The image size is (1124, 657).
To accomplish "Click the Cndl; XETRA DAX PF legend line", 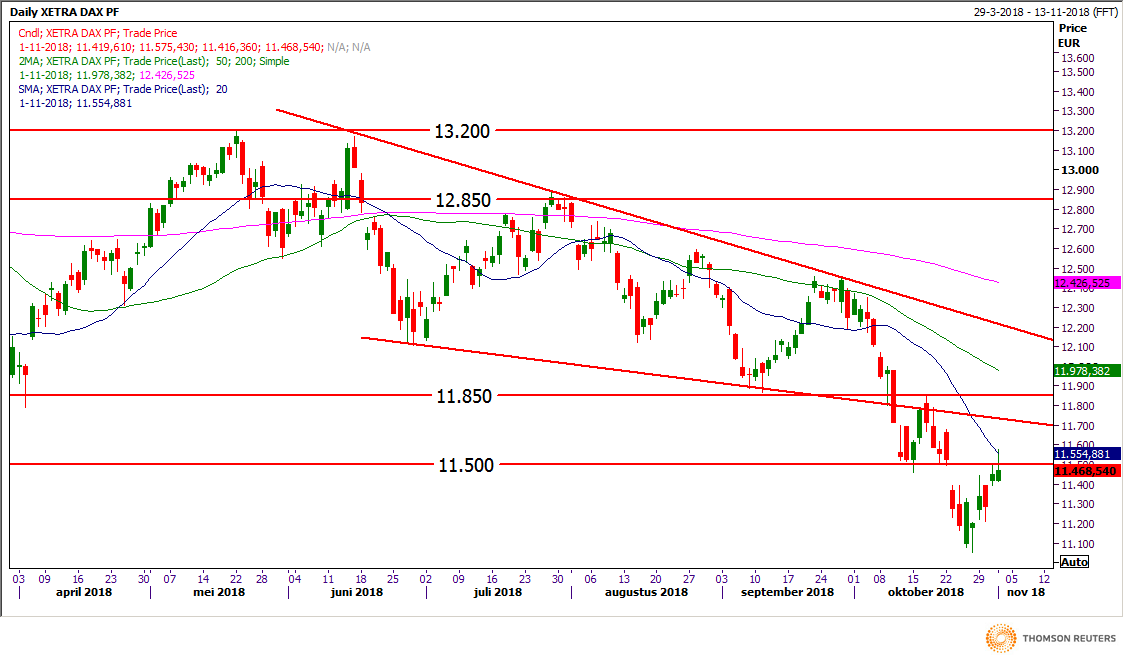I will click(97, 33).
